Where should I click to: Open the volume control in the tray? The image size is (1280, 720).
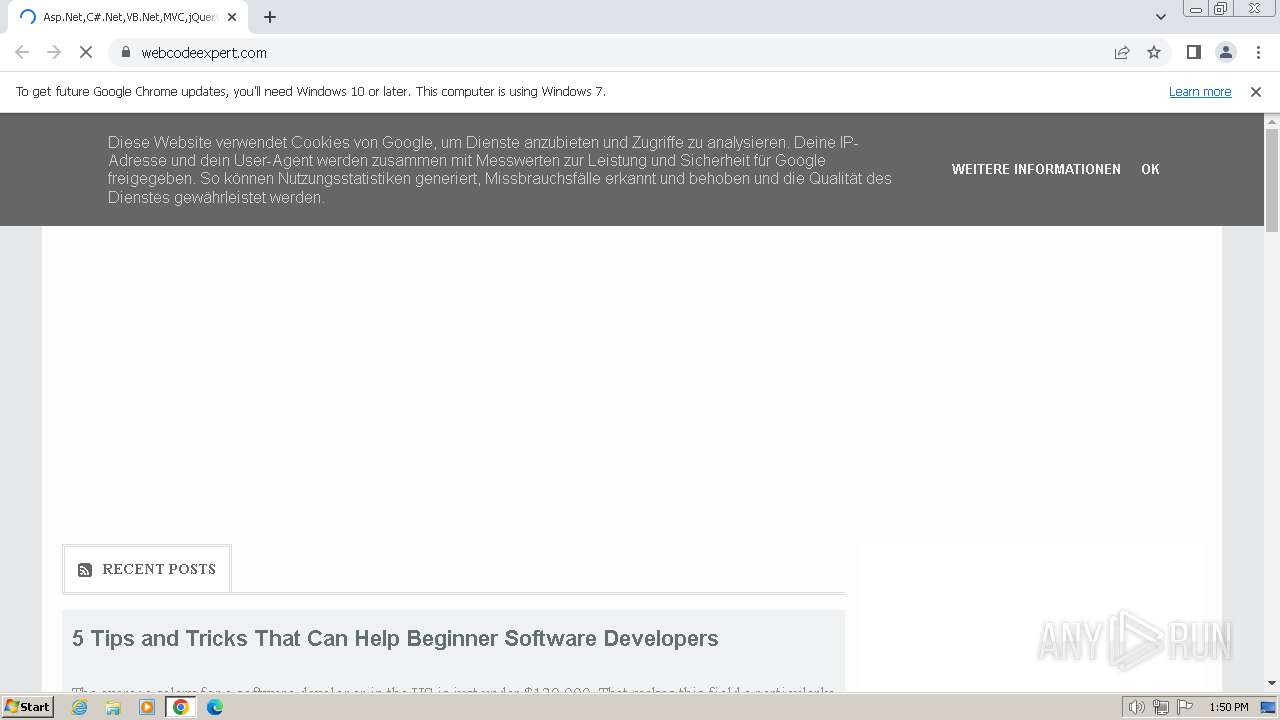click(x=1136, y=707)
